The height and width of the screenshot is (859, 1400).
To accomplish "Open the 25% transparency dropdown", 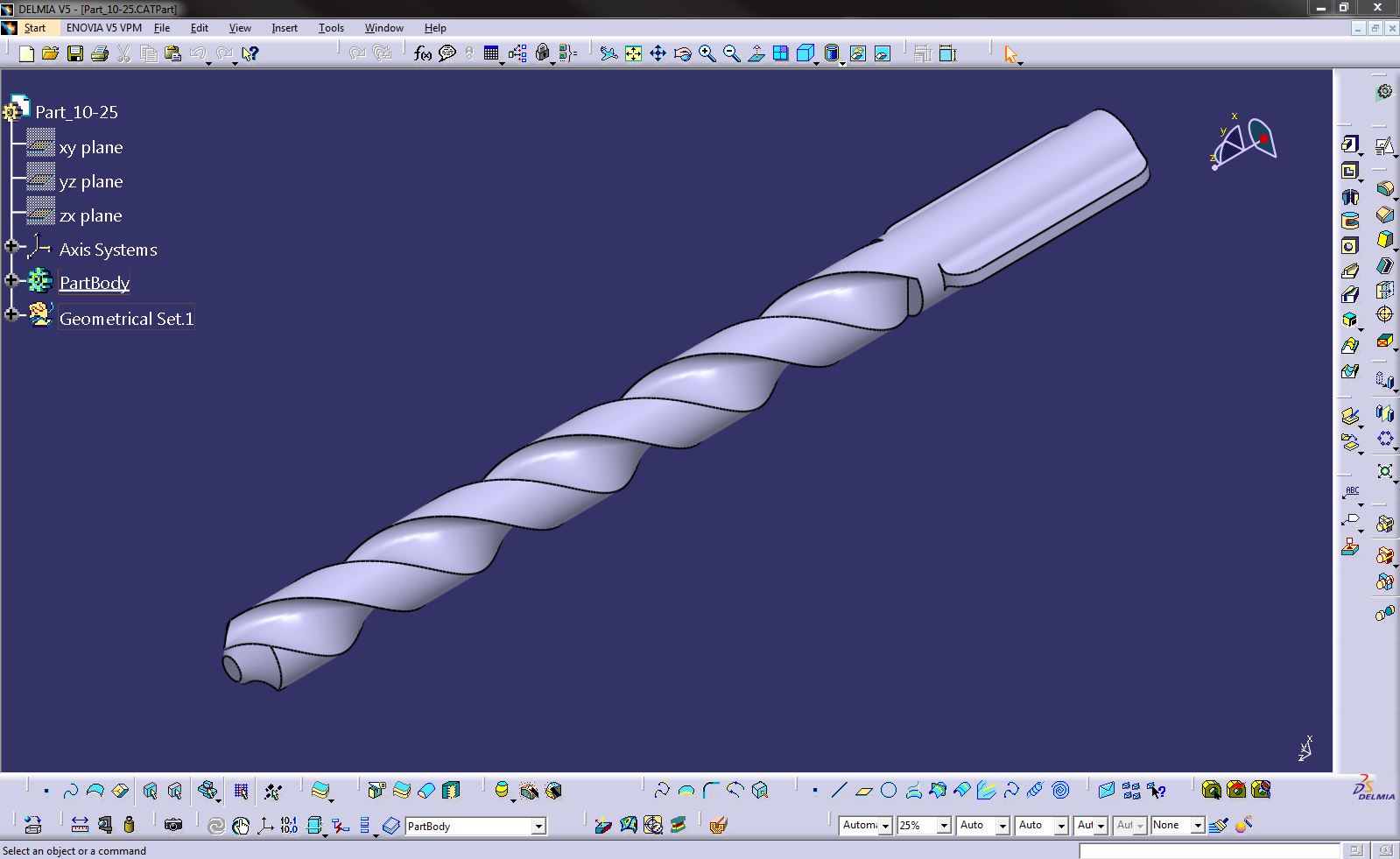I will 944,826.
